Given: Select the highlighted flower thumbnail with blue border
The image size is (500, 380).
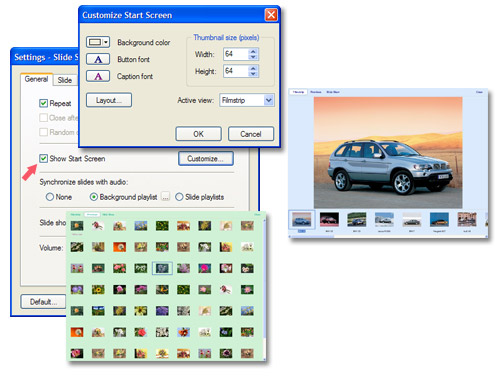Looking at the screenshot, I should (162, 268).
